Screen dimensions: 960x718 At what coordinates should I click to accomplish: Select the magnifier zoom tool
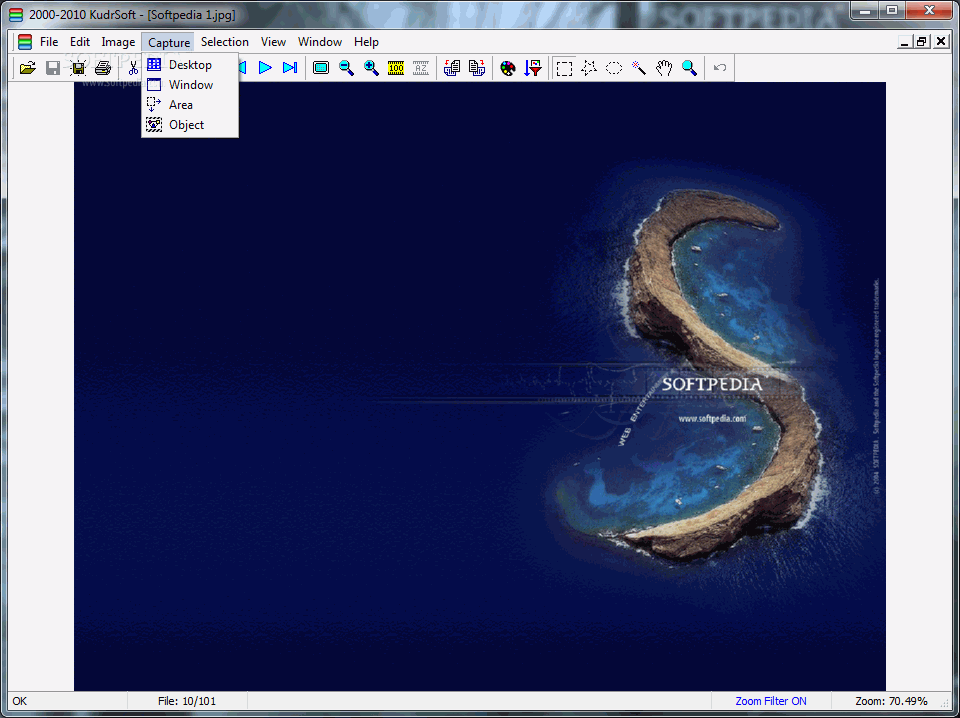pyautogui.click(x=689, y=68)
